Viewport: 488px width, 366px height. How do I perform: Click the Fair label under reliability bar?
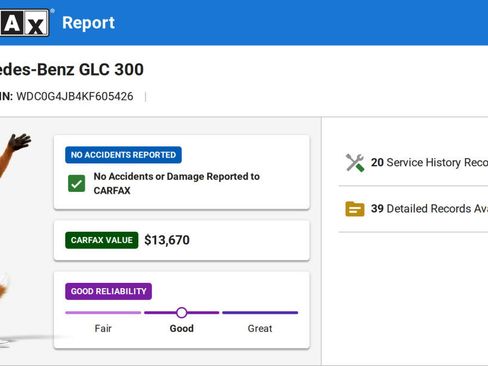point(103,329)
